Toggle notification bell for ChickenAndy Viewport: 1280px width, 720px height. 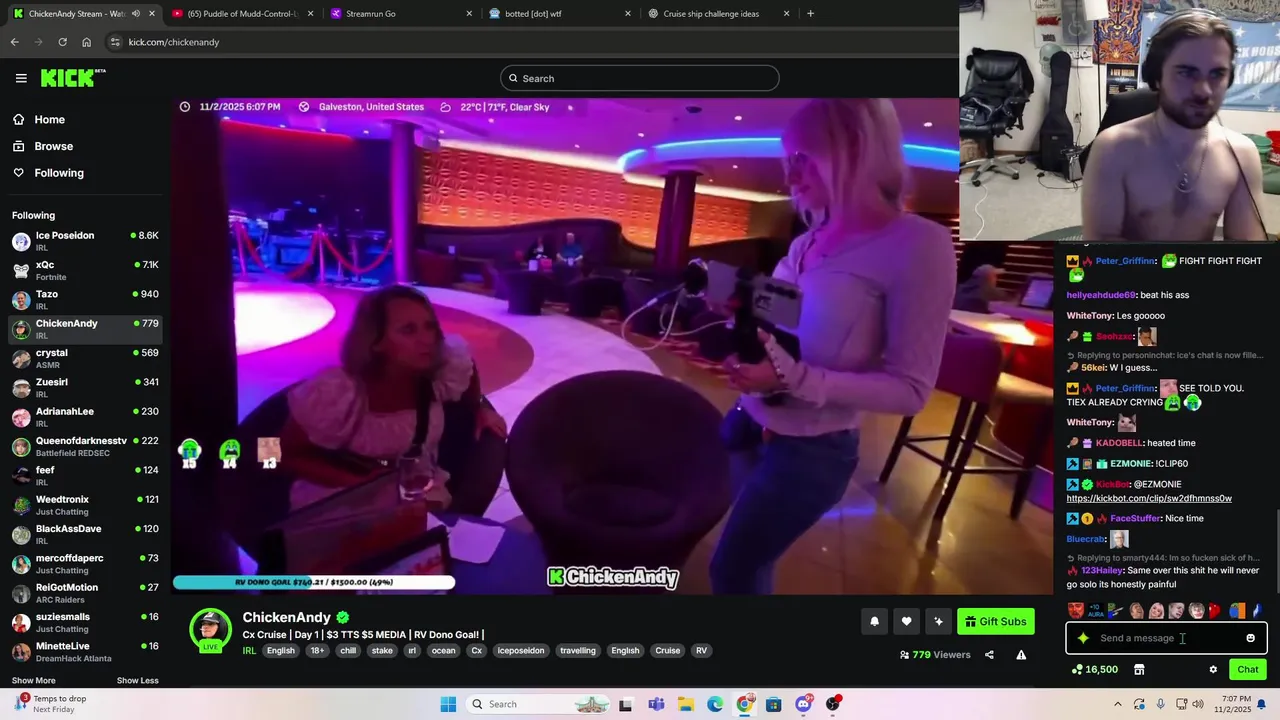pos(874,622)
